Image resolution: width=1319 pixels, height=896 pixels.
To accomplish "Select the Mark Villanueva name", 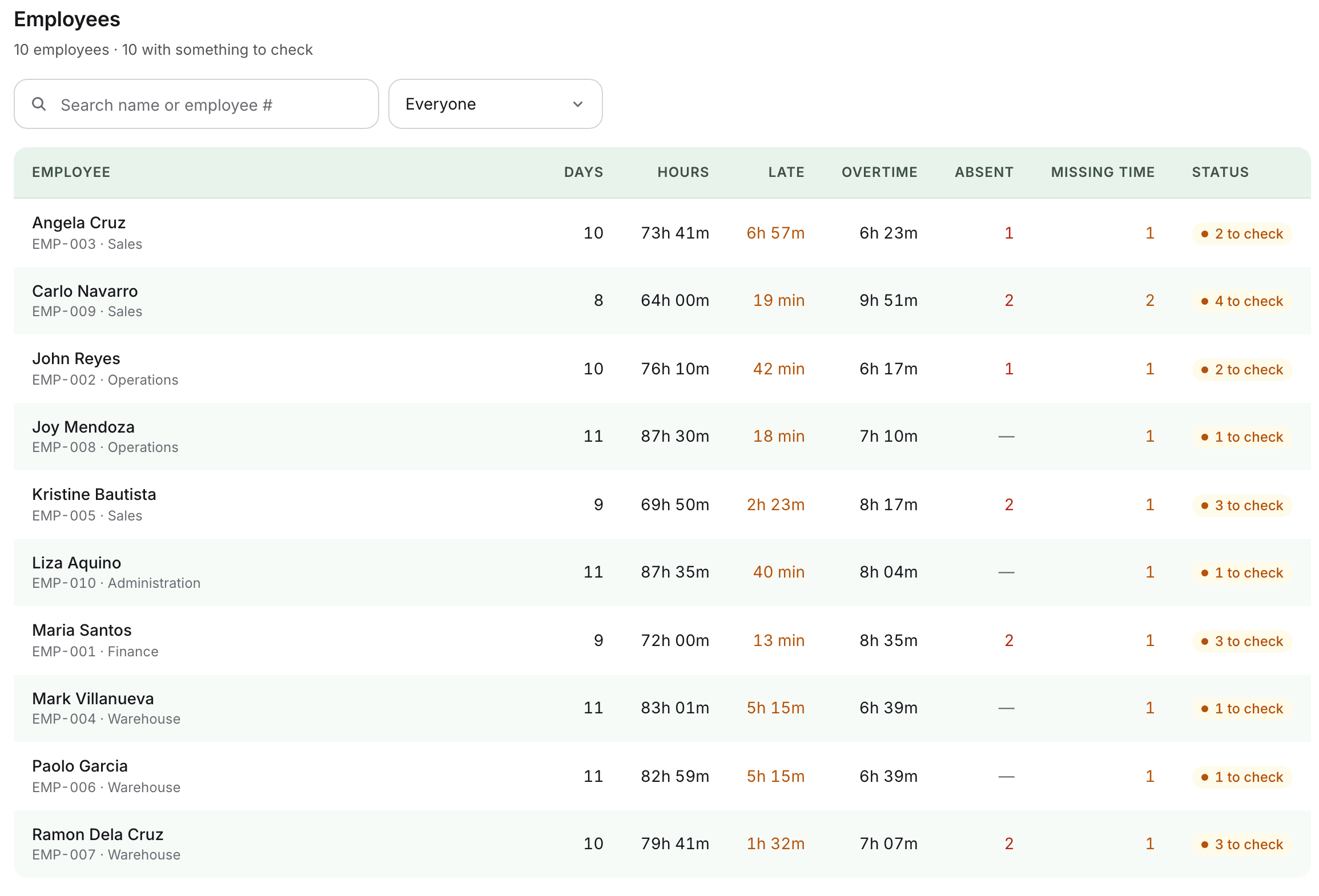I will [93, 699].
